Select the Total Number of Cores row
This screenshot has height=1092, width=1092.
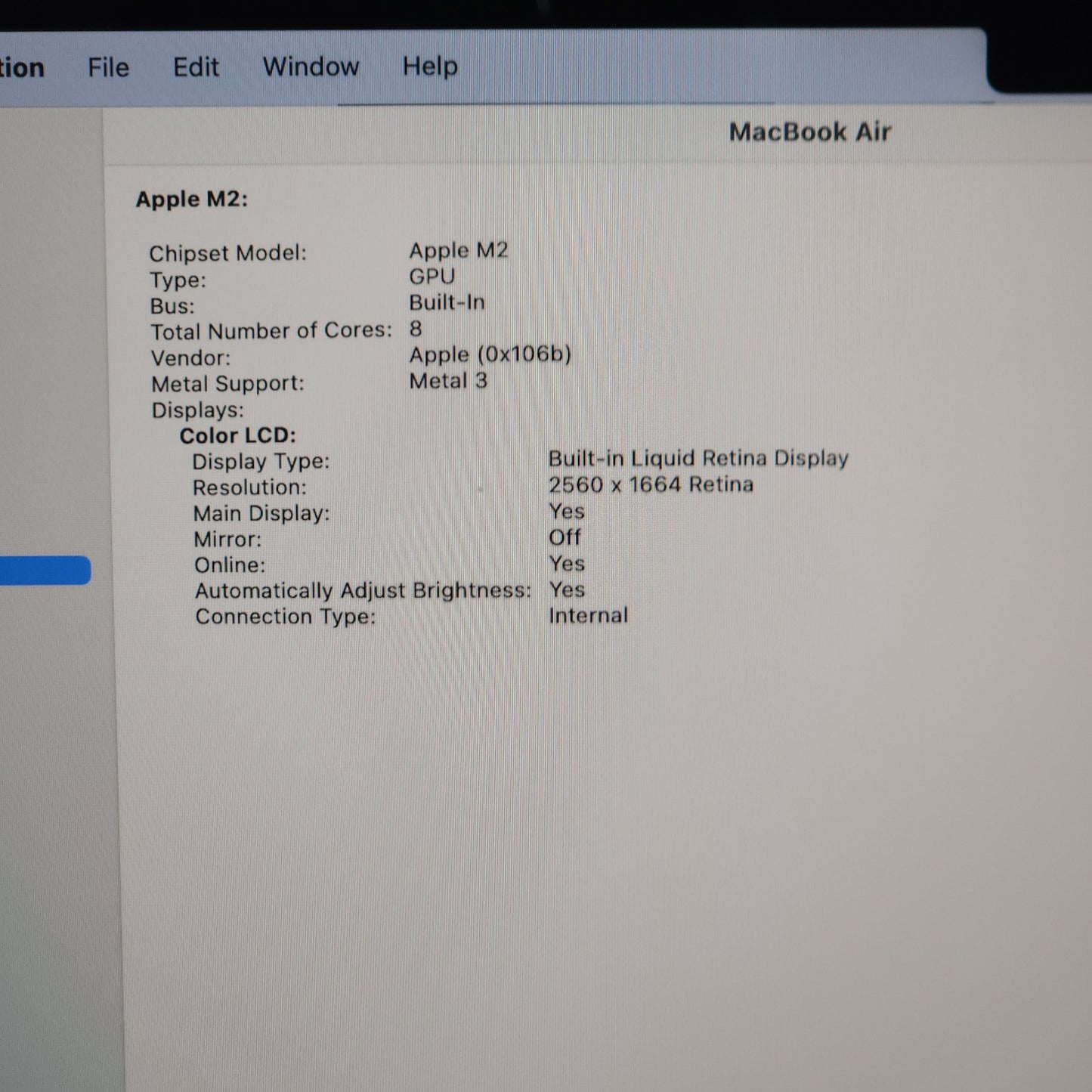286,330
